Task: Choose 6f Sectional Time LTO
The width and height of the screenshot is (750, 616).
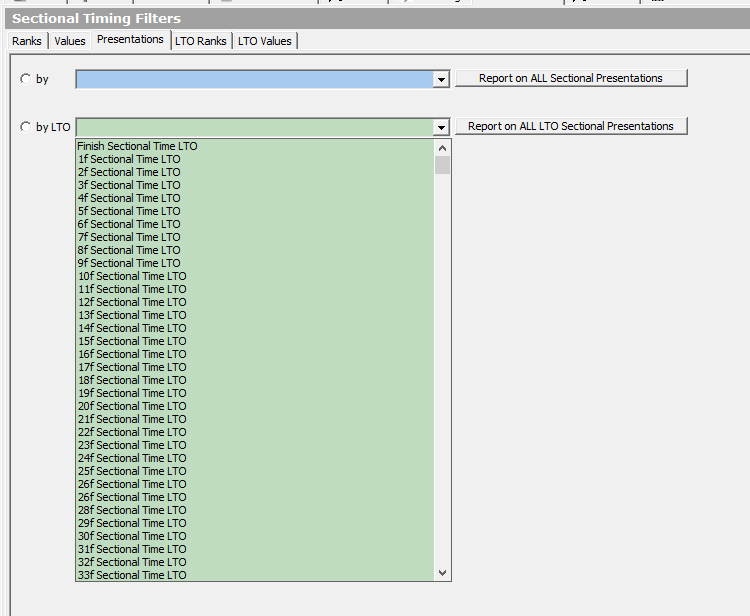Action: pyautogui.click(x=255, y=224)
